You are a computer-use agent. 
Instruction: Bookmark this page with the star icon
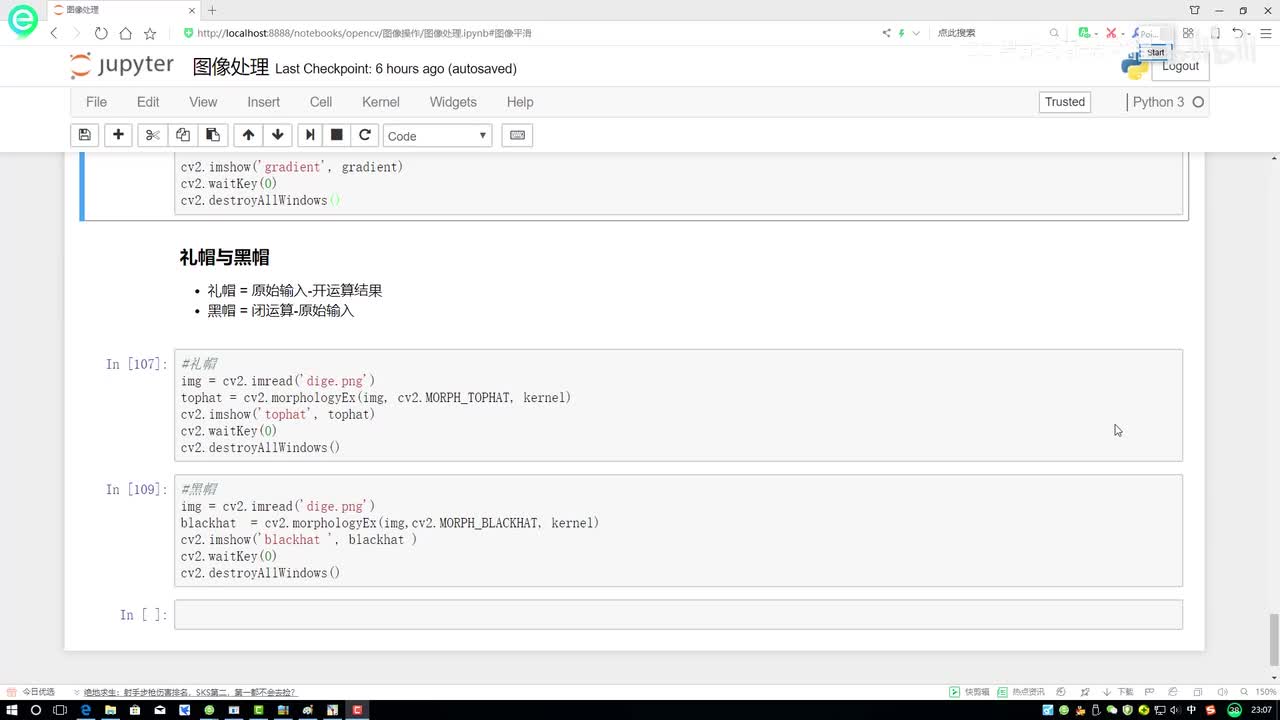point(150,33)
